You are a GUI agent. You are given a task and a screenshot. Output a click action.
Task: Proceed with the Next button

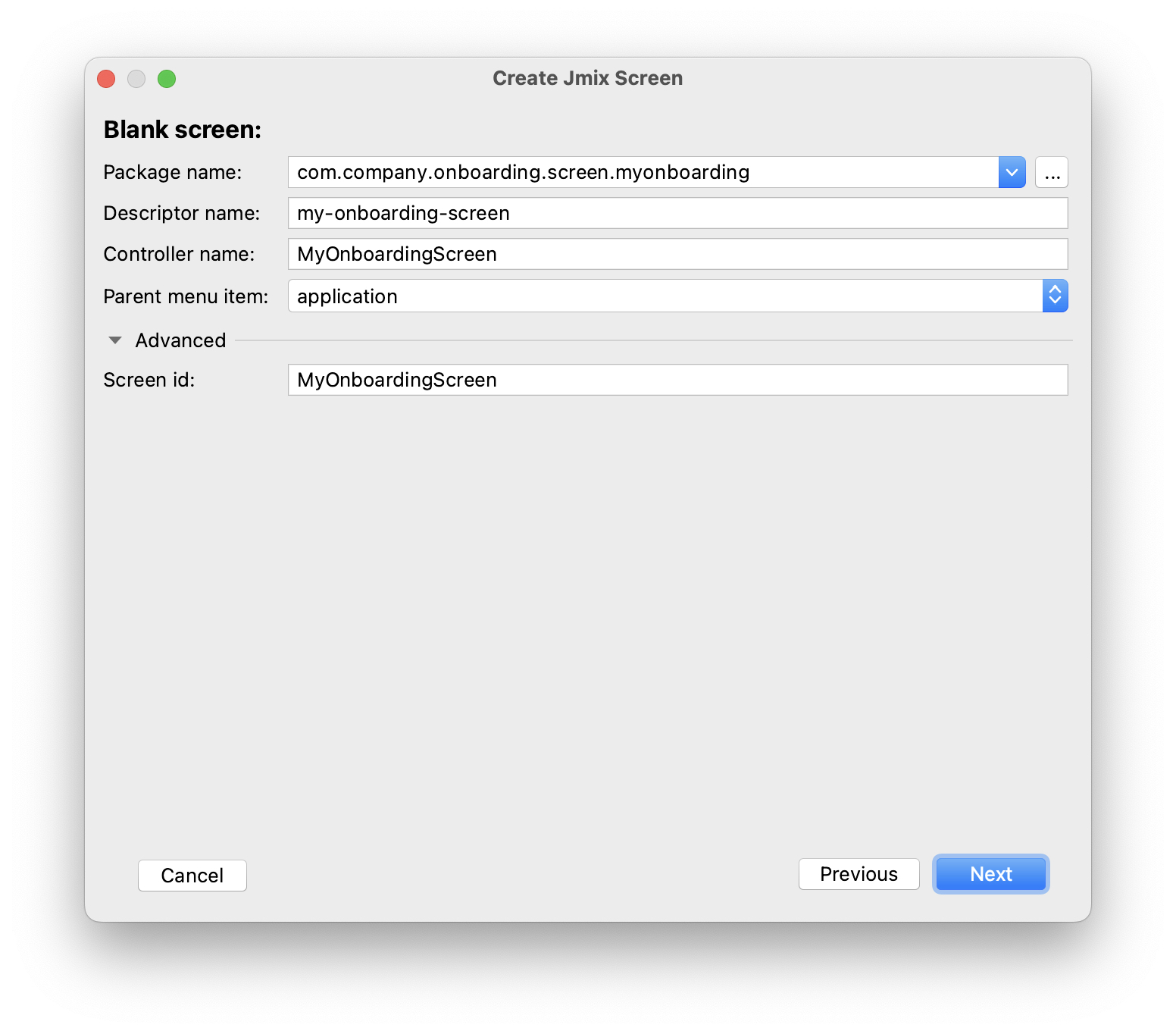pyautogui.click(x=991, y=874)
